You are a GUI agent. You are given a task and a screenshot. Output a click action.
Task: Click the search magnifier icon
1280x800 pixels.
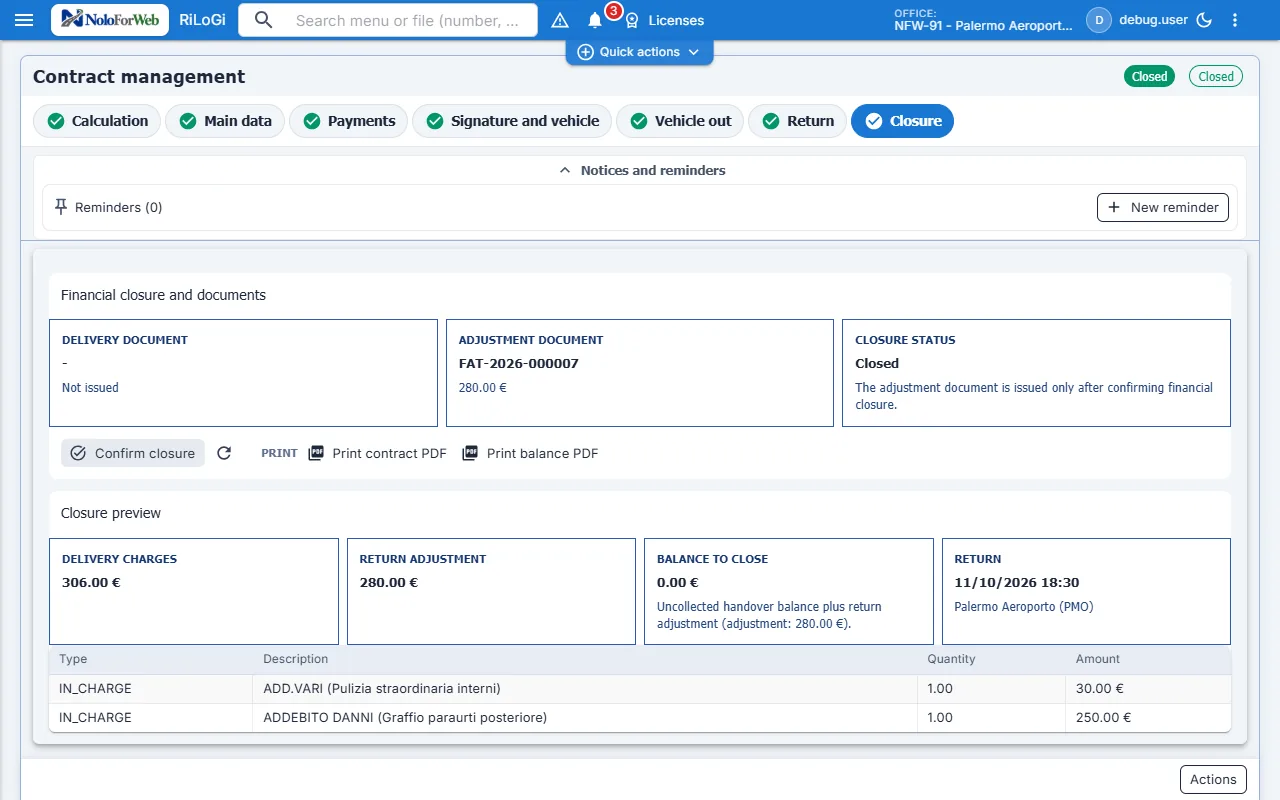(x=263, y=20)
